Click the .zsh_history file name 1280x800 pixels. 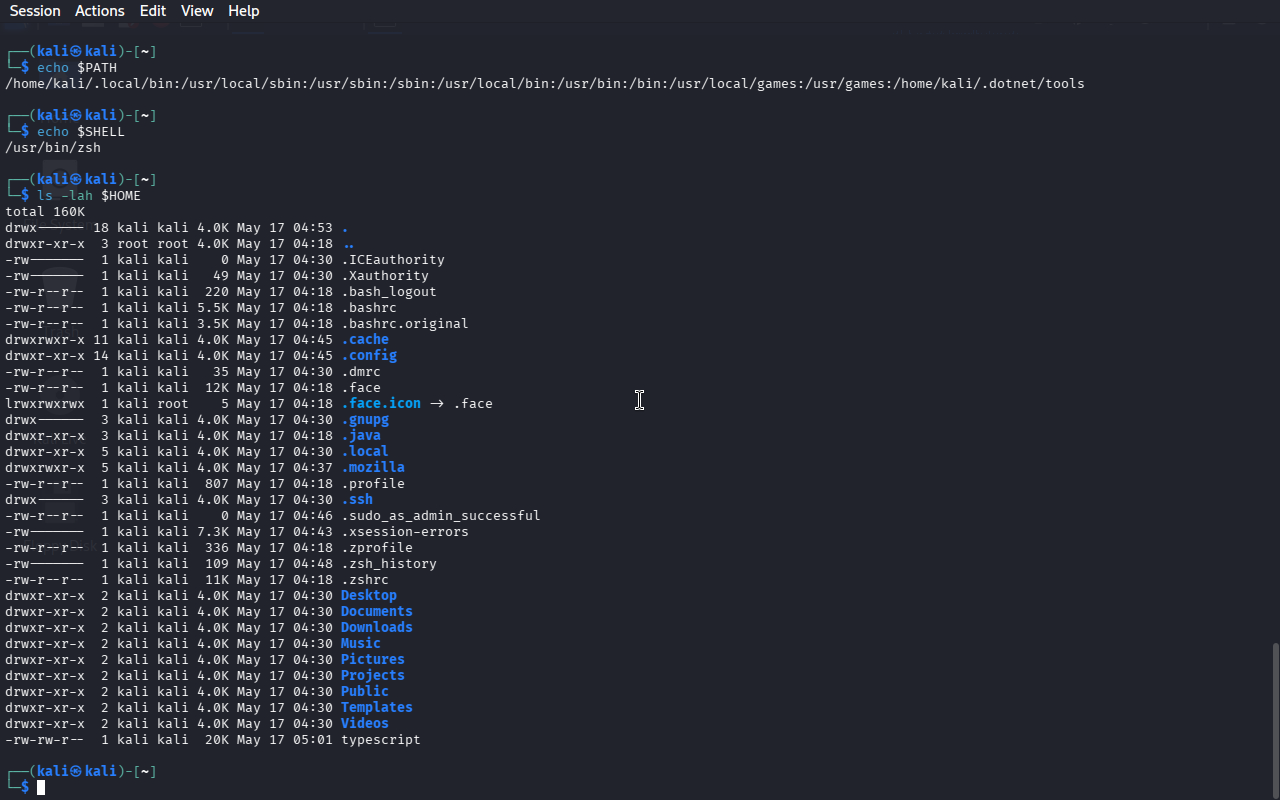(x=389, y=564)
